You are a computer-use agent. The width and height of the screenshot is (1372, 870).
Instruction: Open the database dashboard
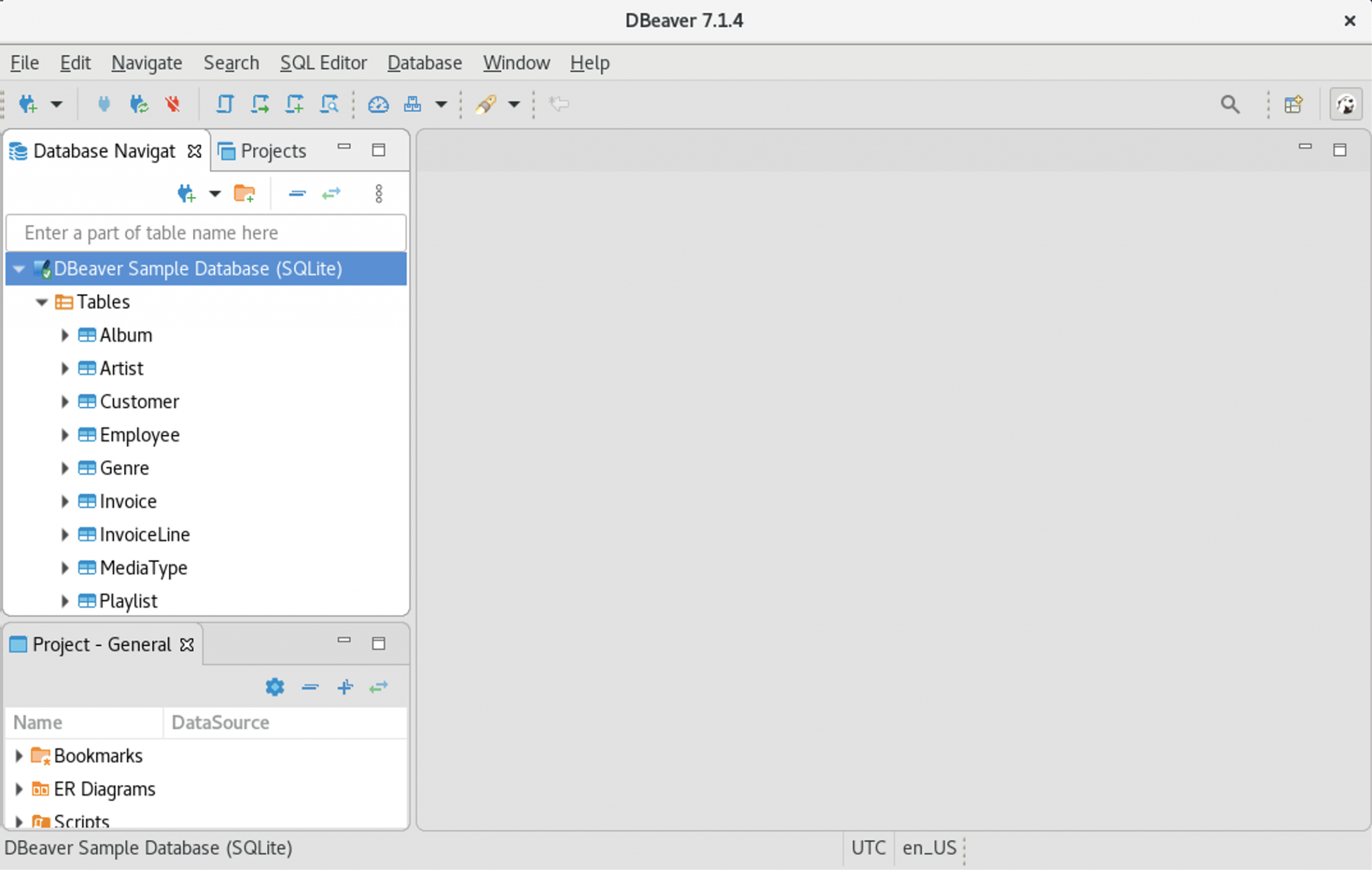click(x=378, y=104)
